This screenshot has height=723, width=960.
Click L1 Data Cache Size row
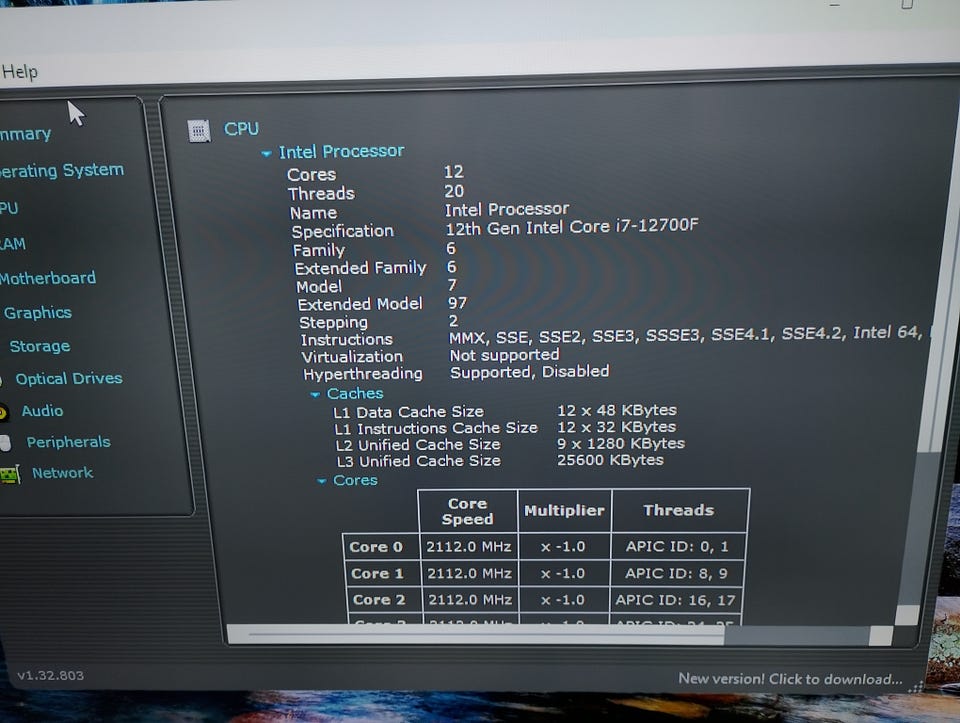505,411
